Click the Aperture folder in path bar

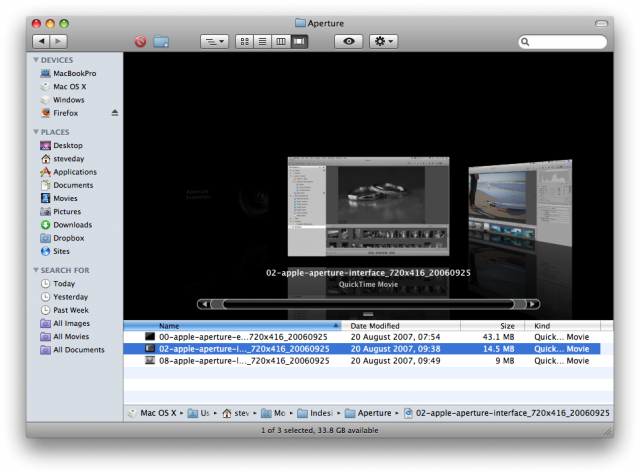[x=368, y=413]
